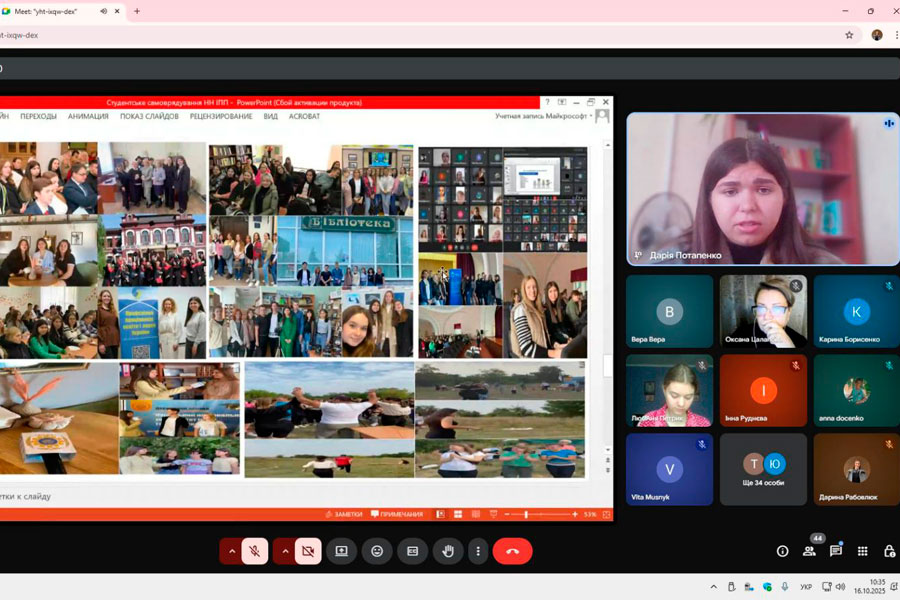Open the clock showing 10:35

point(870,586)
